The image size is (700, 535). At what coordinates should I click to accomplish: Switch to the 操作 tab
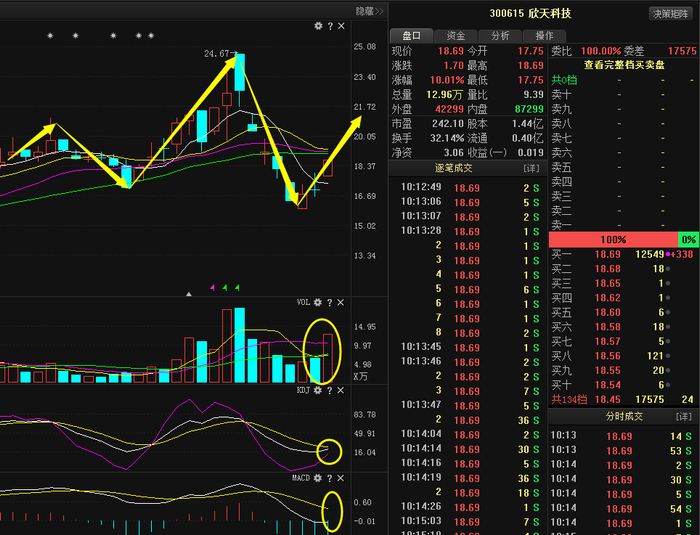point(544,36)
